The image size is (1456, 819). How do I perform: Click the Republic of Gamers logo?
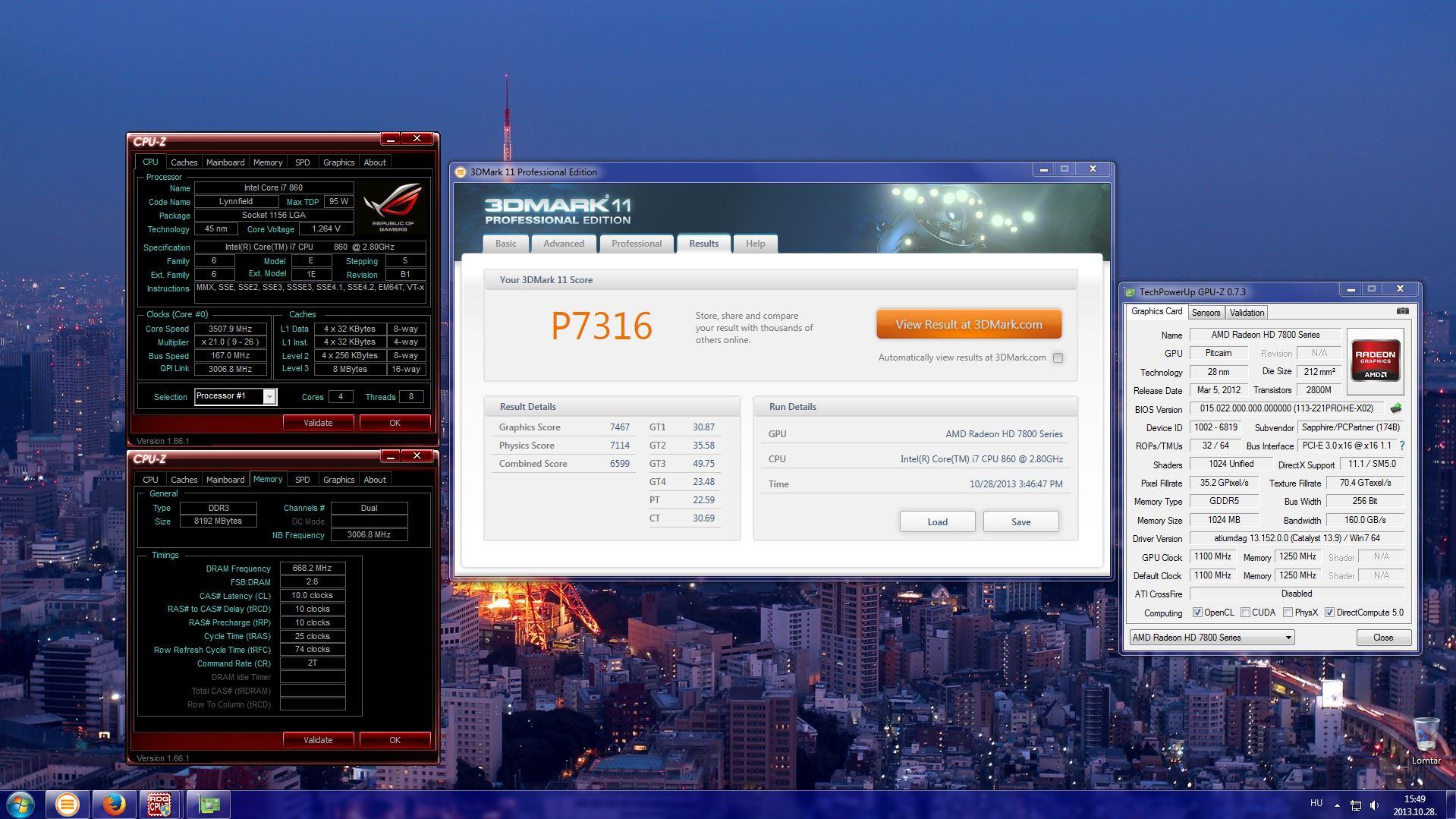(392, 206)
